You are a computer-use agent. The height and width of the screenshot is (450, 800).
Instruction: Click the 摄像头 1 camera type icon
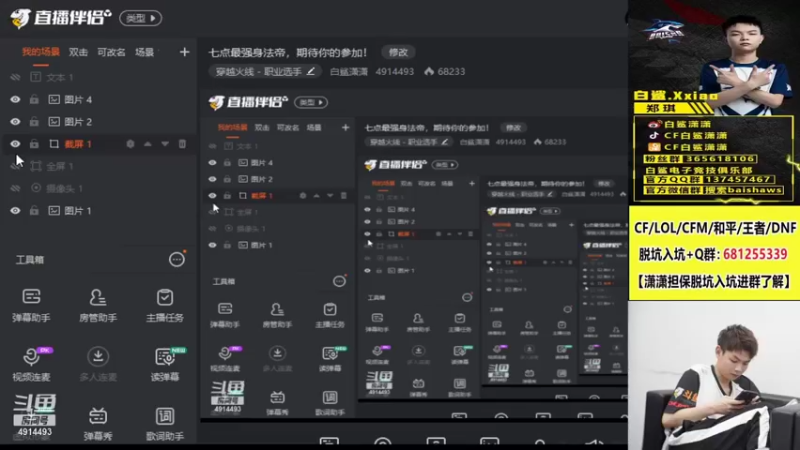[36, 188]
